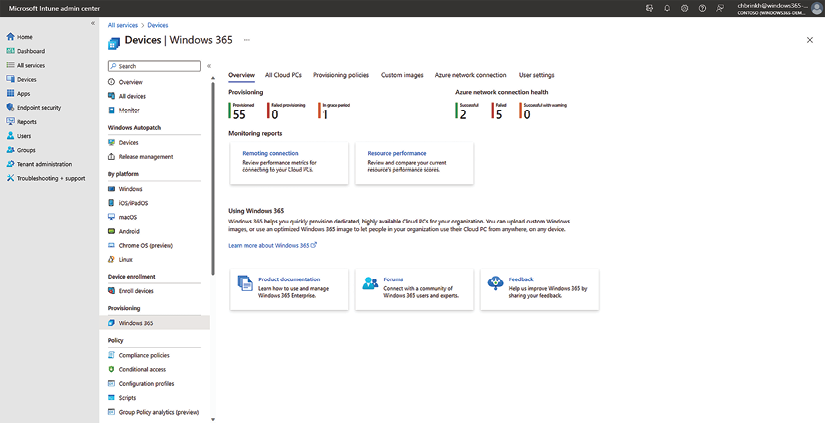825x423 pixels.
Task: Open Groups from the left navigation
Action: click(21, 150)
